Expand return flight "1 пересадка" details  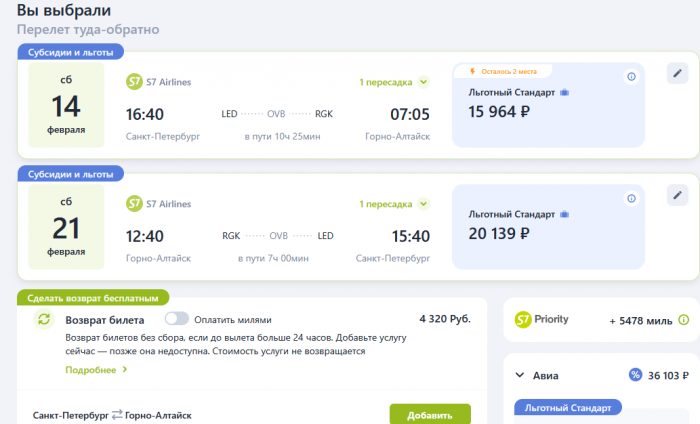(x=423, y=204)
